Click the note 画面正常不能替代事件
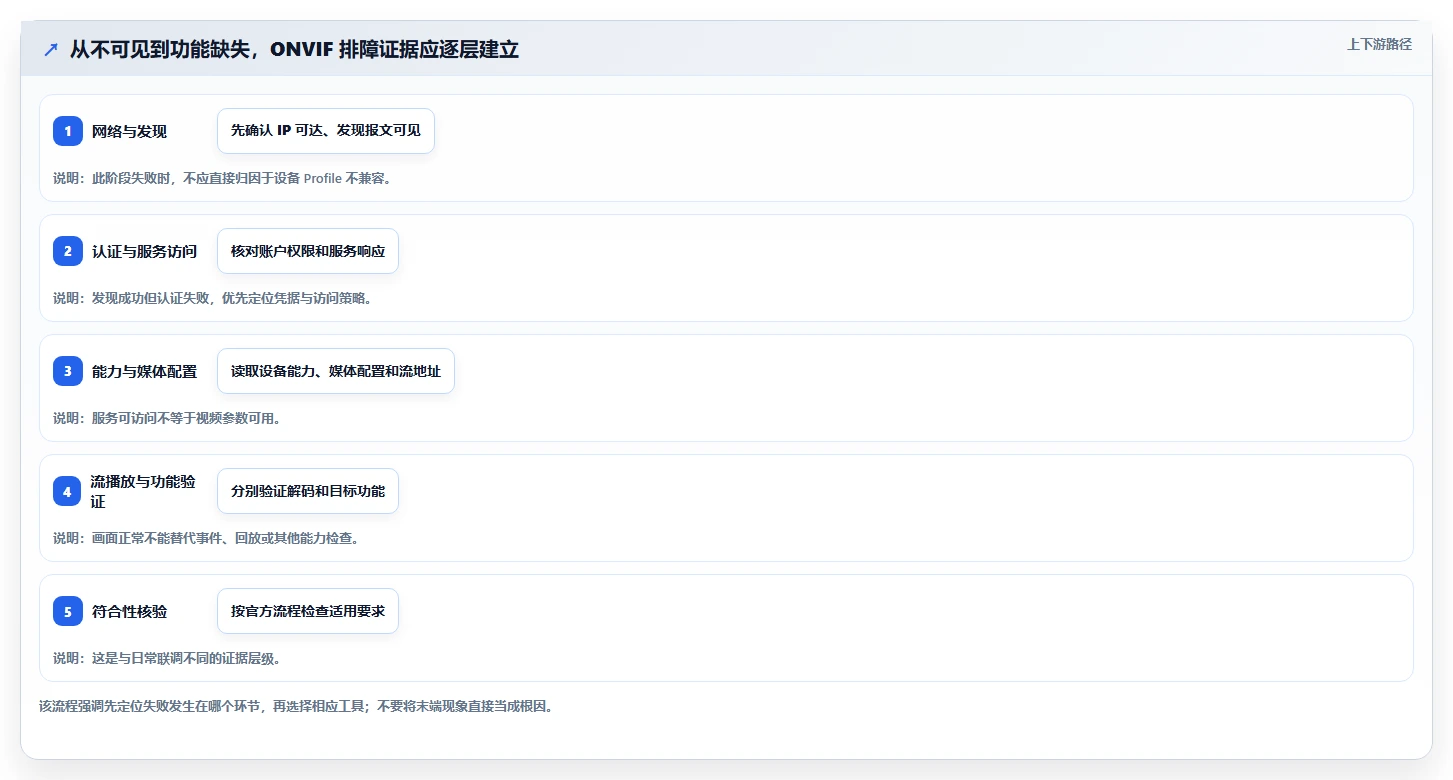Image resolution: width=1453 pixels, height=780 pixels. coord(206,538)
